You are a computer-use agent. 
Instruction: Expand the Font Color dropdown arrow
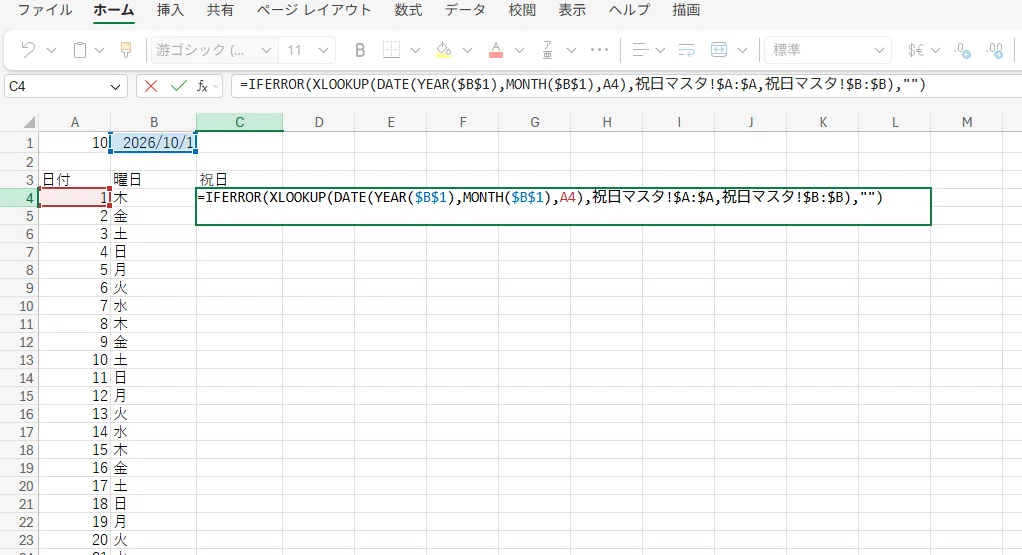point(519,50)
